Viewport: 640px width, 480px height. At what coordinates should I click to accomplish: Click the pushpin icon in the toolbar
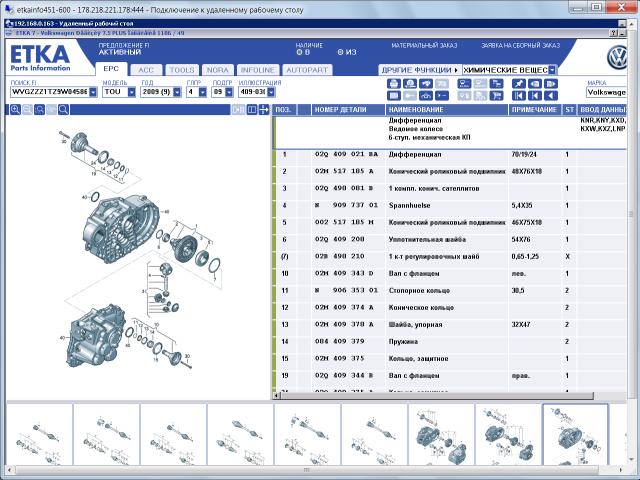[519, 84]
